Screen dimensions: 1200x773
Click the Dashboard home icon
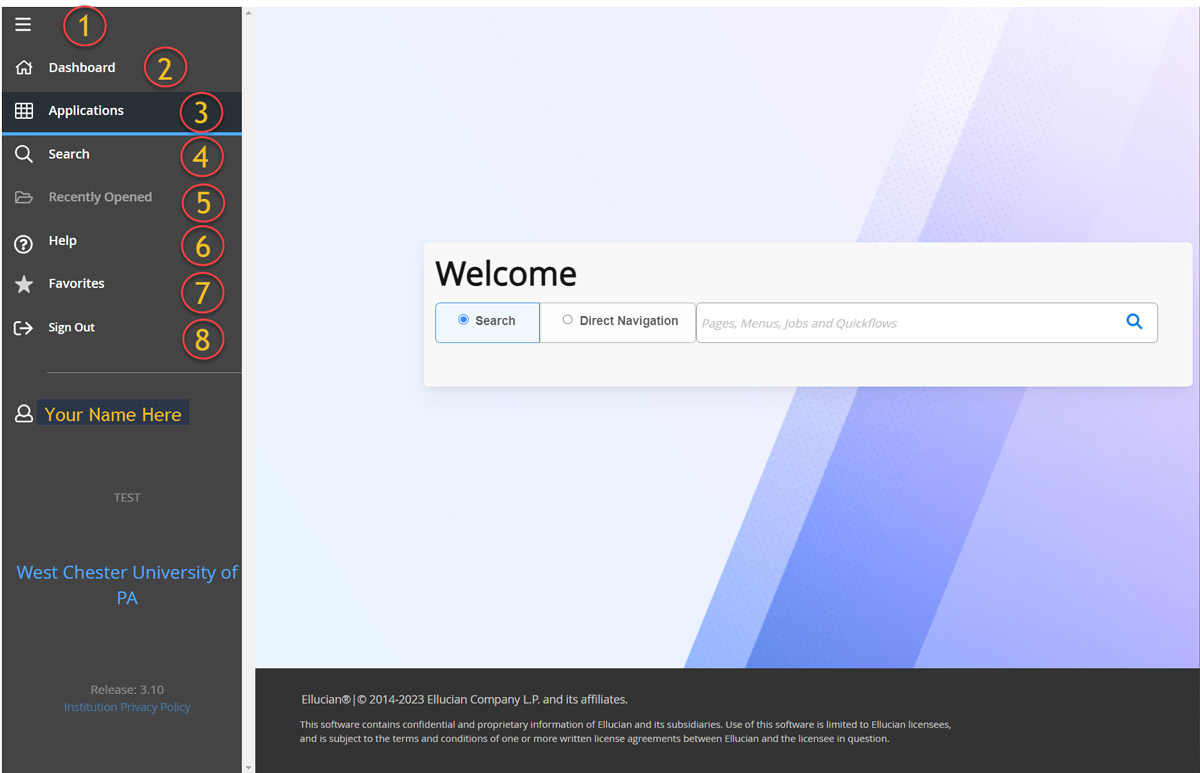(24, 68)
